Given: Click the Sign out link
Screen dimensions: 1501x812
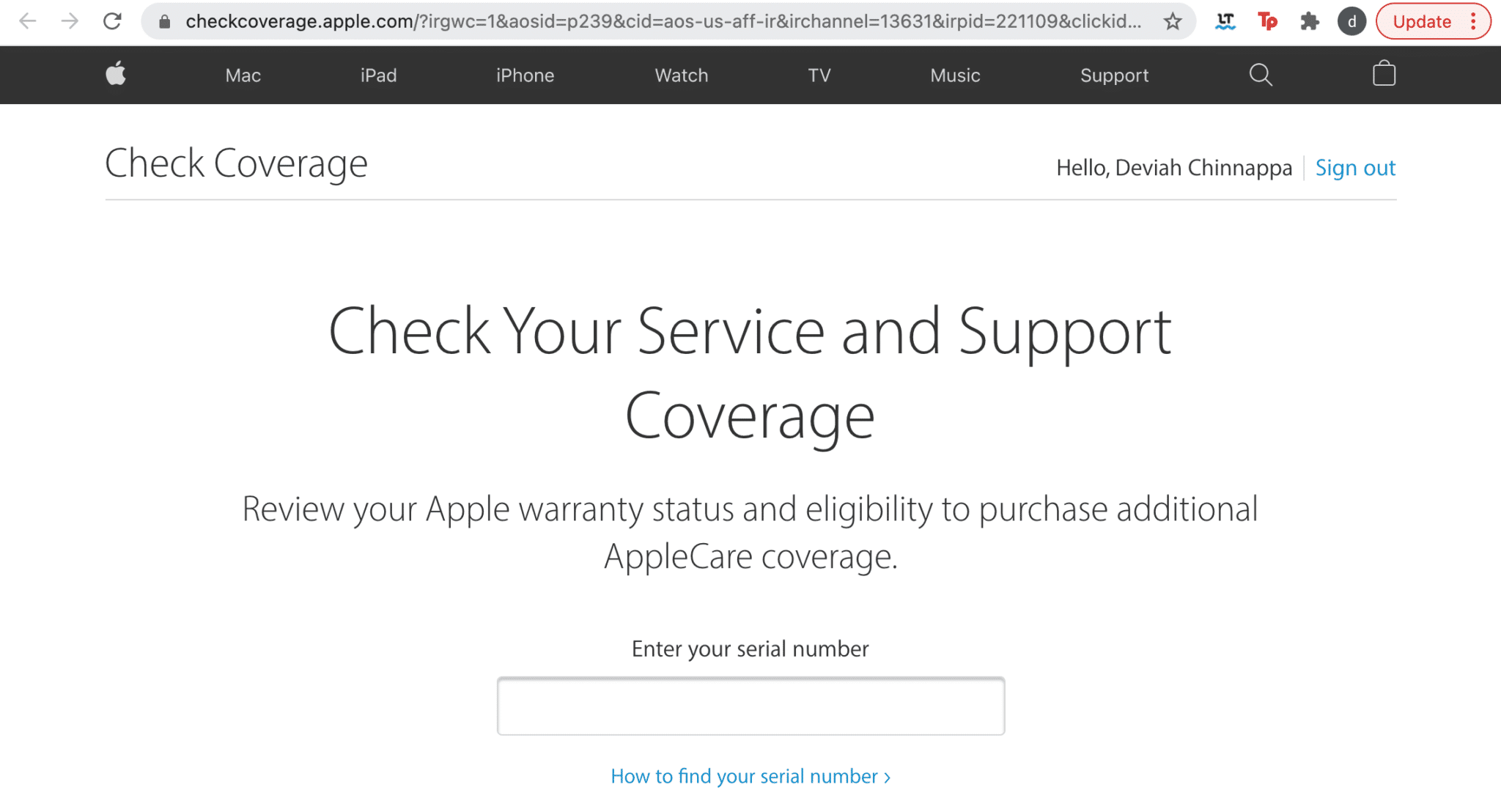Looking at the screenshot, I should (1356, 168).
